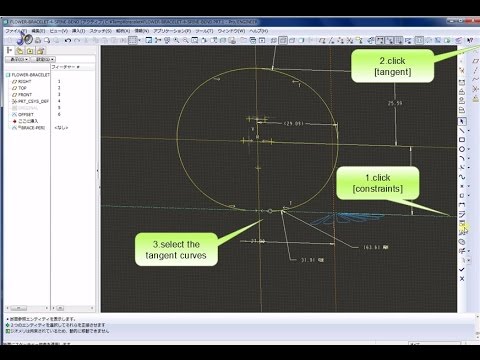Click the 29.09 dimension value

click(294, 124)
